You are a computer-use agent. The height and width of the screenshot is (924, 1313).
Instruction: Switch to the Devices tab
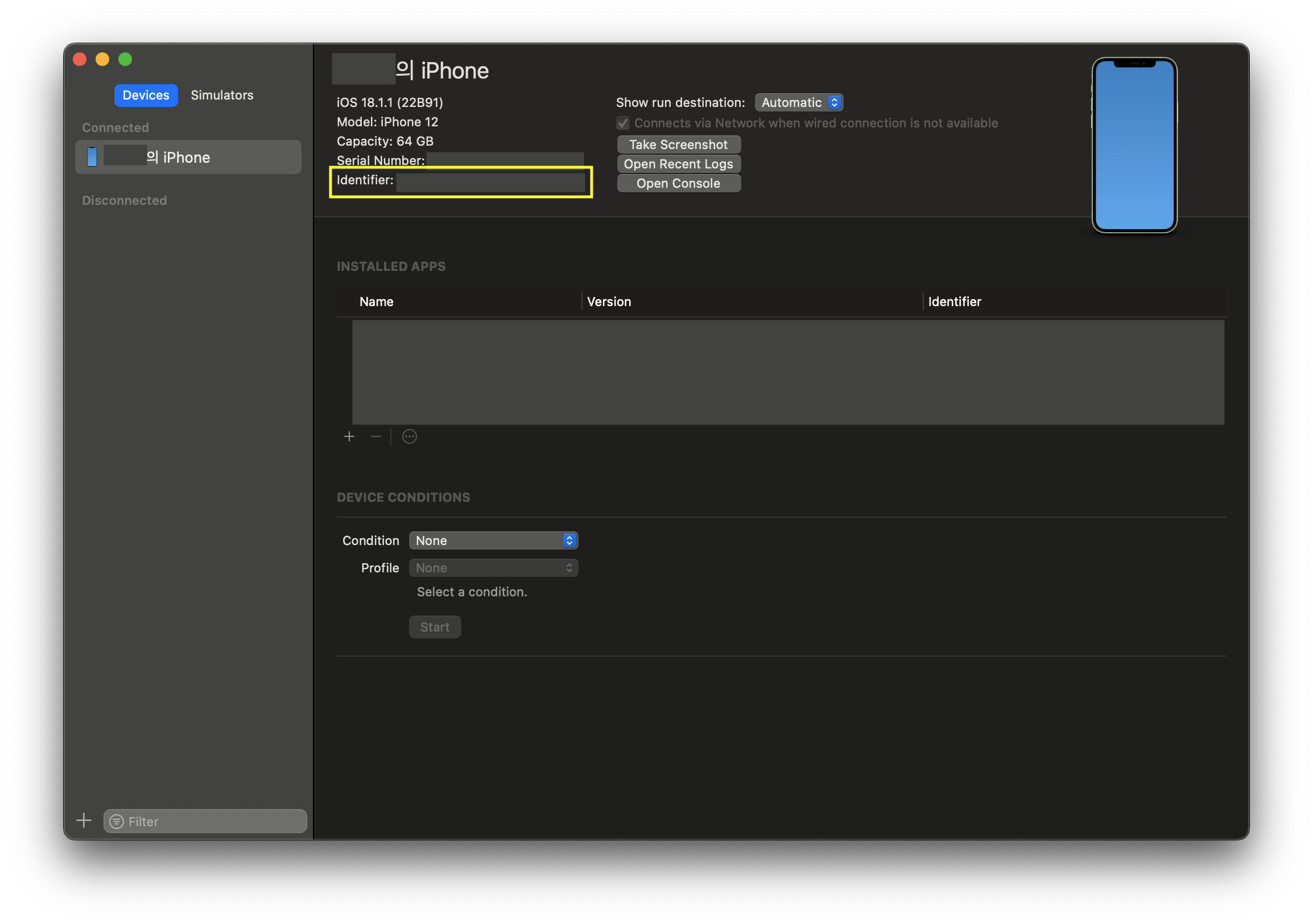point(146,96)
